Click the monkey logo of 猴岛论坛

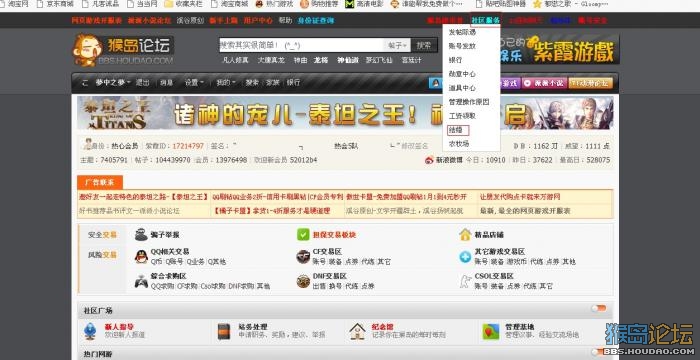click(87, 50)
